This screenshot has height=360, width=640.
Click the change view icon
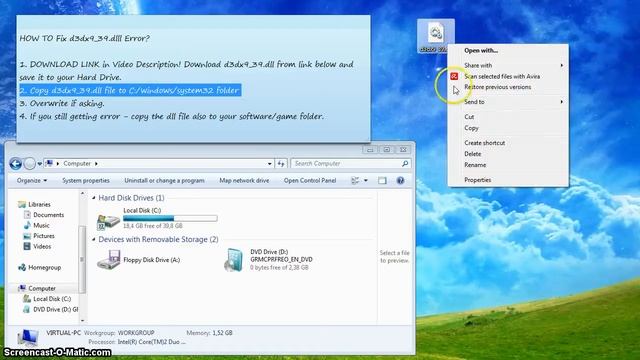[355, 180]
